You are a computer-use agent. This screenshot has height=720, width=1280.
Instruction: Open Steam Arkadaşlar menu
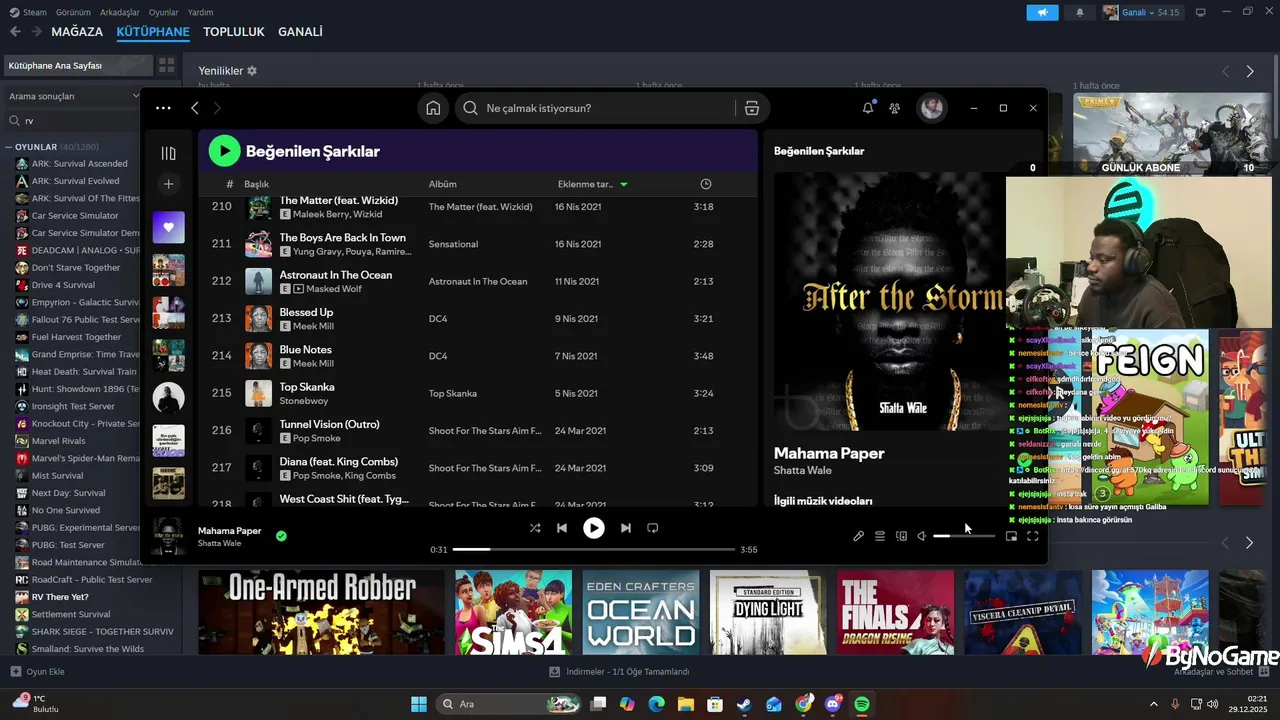(121, 12)
